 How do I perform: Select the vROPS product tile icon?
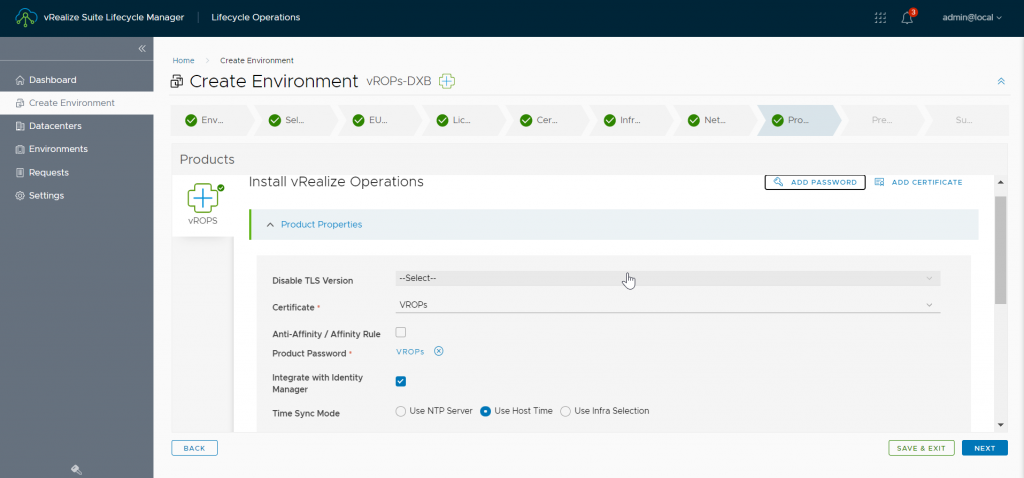point(202,199)
